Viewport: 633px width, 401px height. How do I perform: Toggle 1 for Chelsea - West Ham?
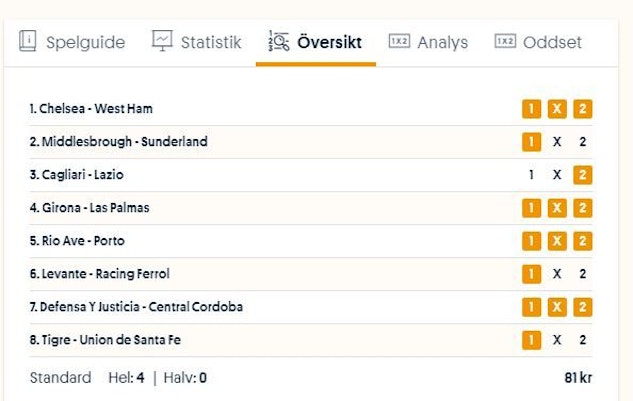coord(531,109)
